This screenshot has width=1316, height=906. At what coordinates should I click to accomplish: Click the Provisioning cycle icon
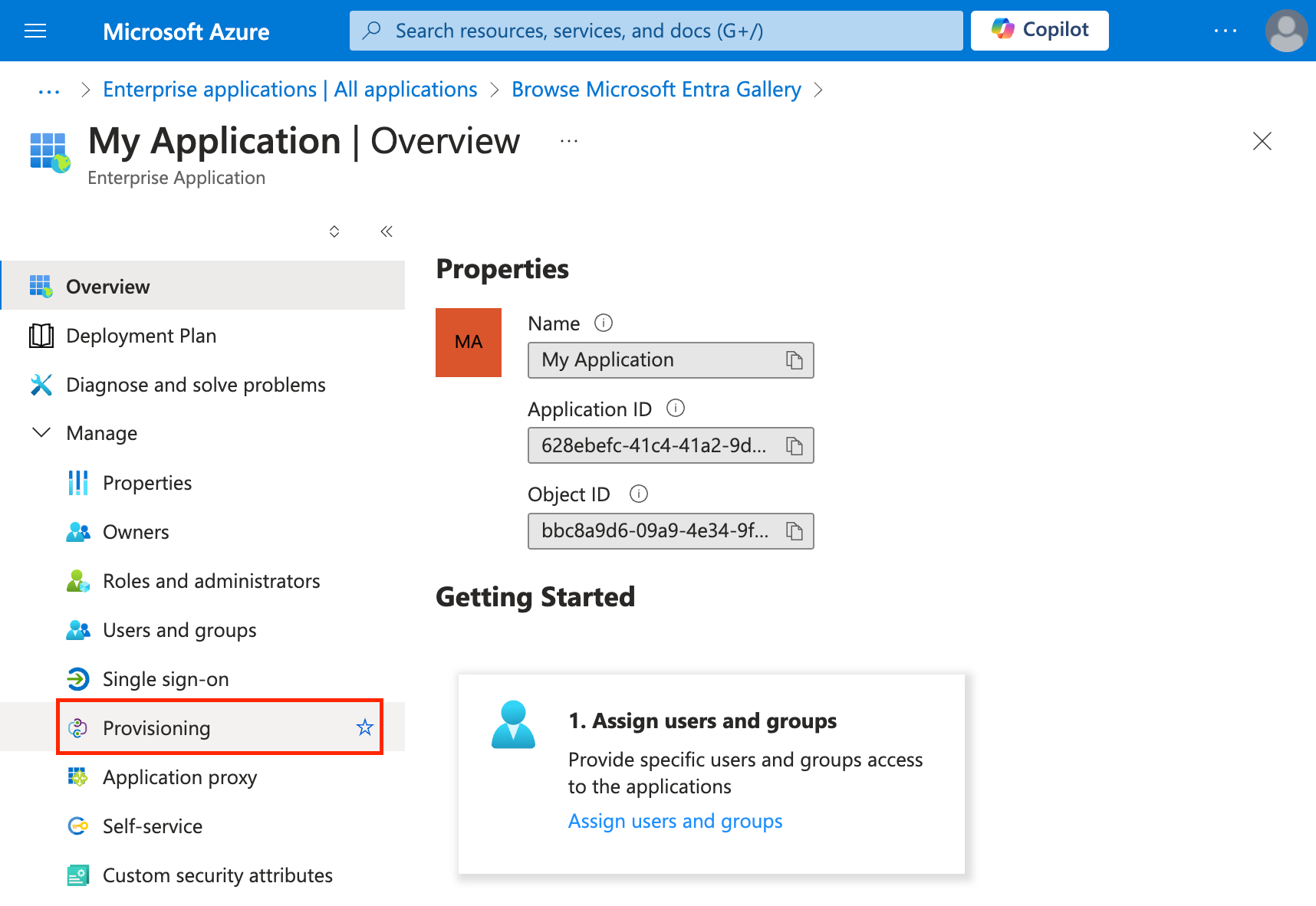point(78,728)
